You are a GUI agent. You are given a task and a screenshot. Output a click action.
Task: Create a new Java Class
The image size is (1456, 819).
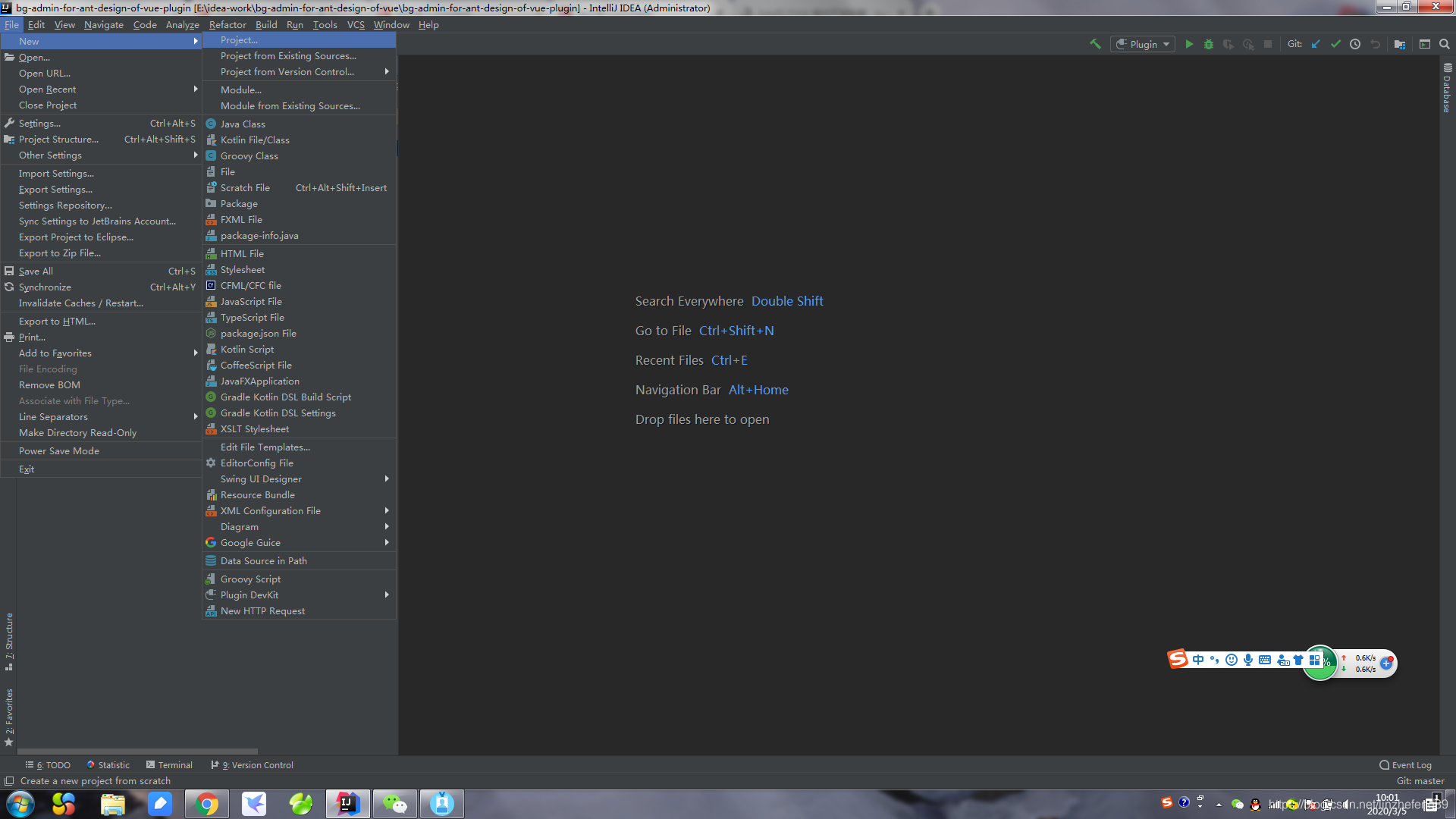point(300,124)
